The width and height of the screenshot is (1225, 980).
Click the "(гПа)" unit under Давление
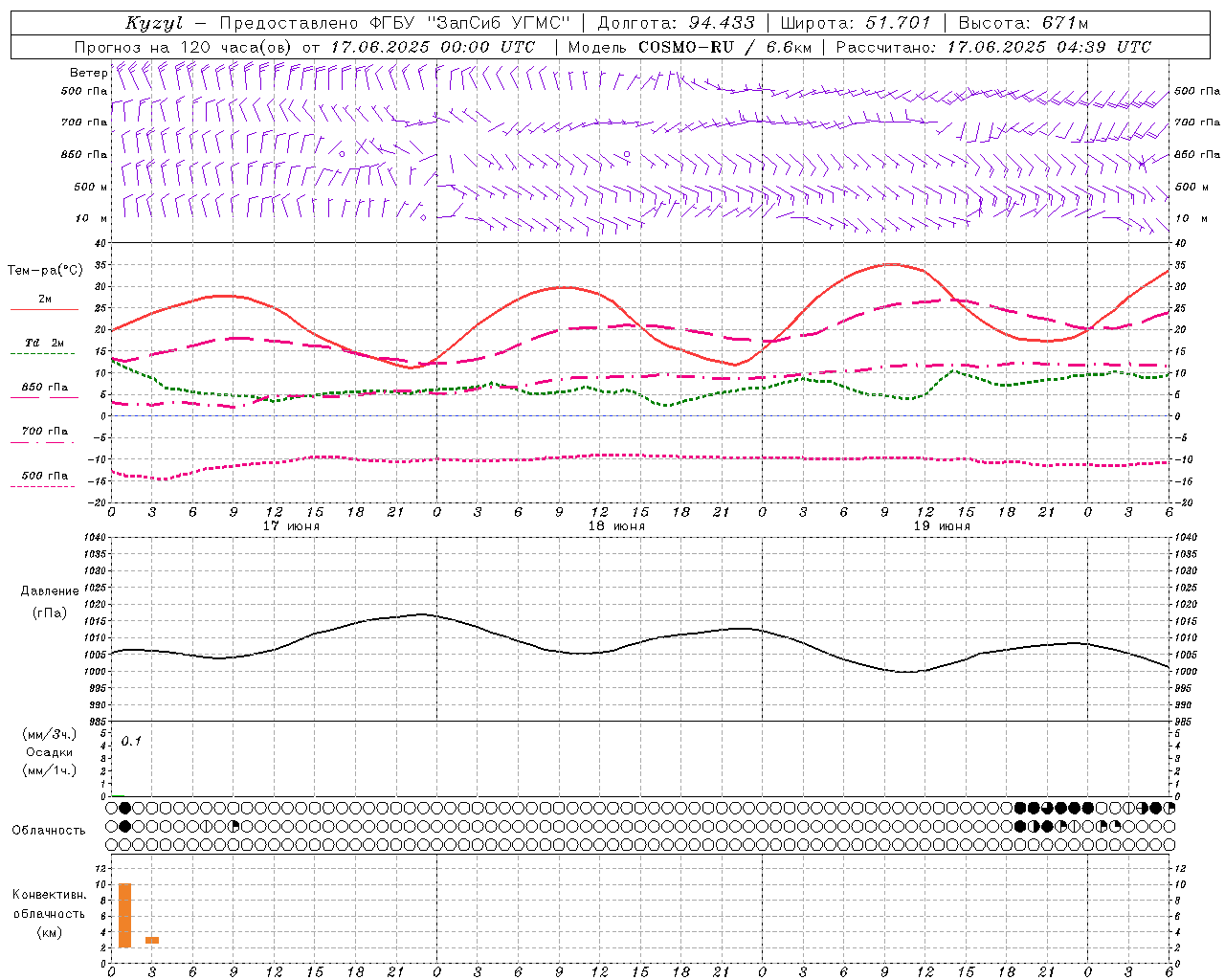point(50,612)
